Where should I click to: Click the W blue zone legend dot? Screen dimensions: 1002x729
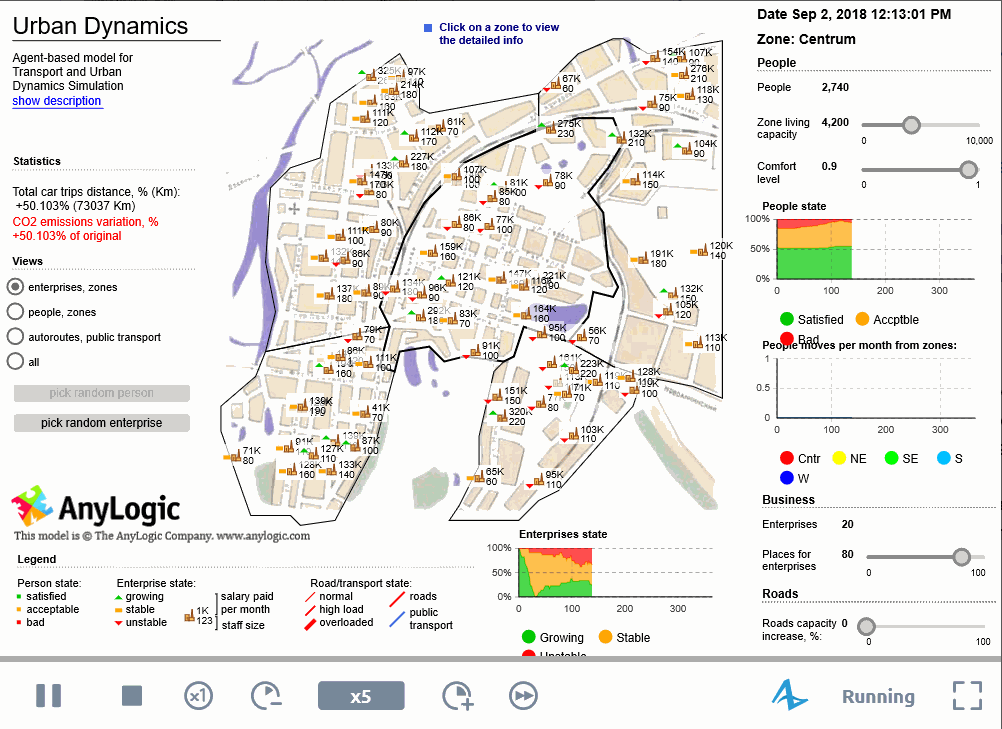787,478
